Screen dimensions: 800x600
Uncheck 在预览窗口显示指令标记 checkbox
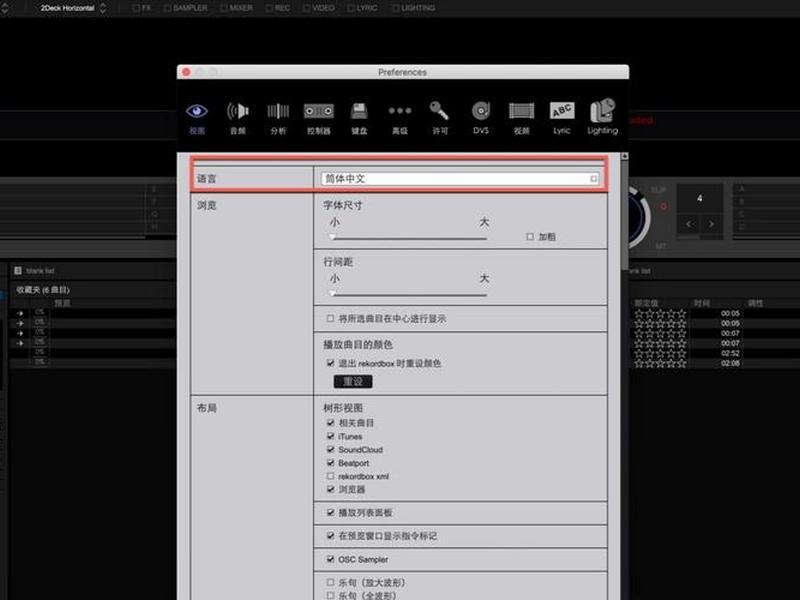click(x=330, y=536)
